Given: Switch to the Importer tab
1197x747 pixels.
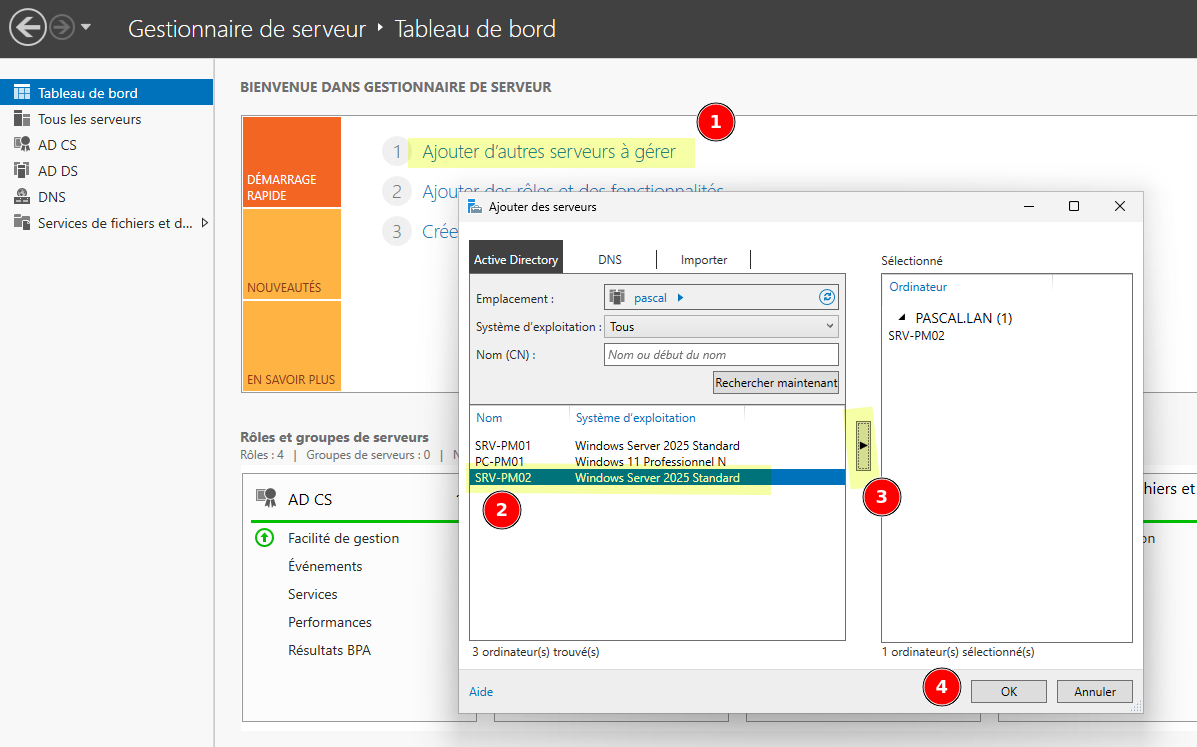Looking at the screenshot, I should click(704, 260).
